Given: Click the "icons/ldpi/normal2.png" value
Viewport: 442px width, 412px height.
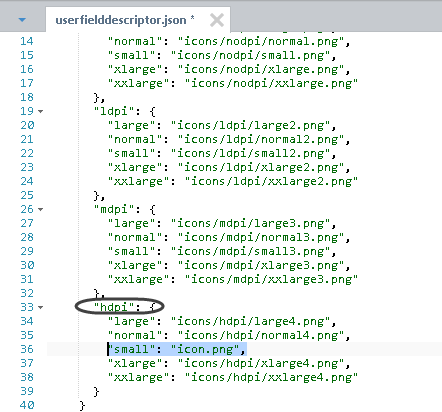Looking at the screenshot, I should (260, 139).
